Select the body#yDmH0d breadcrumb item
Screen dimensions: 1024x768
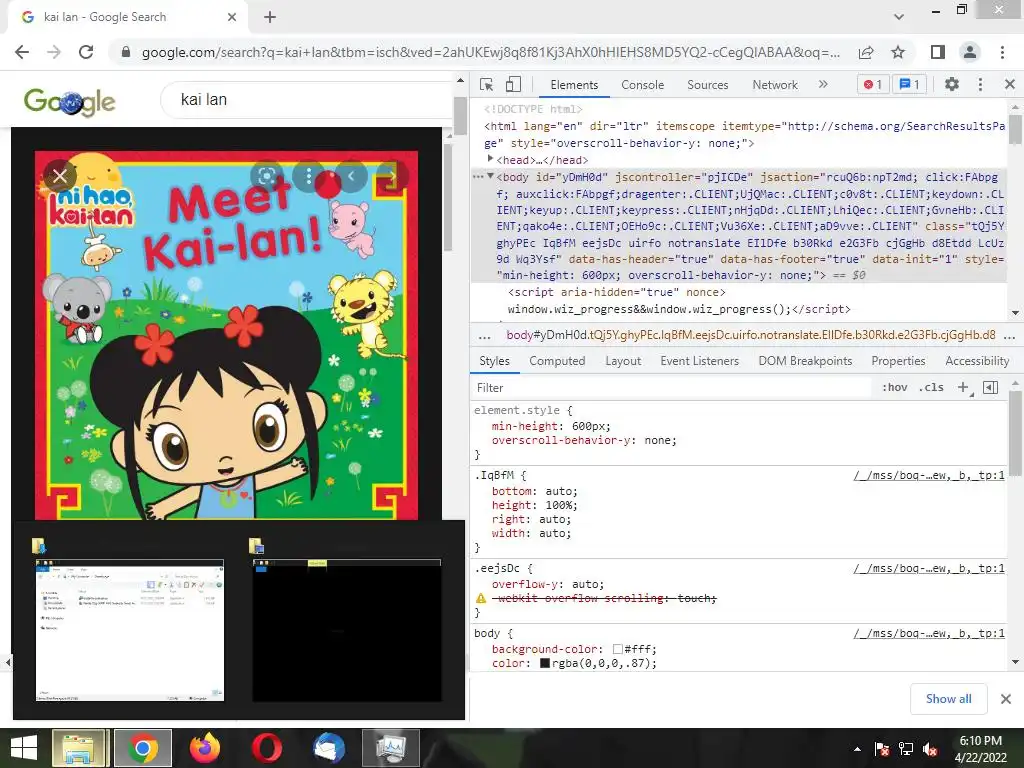tap(751, 336)
